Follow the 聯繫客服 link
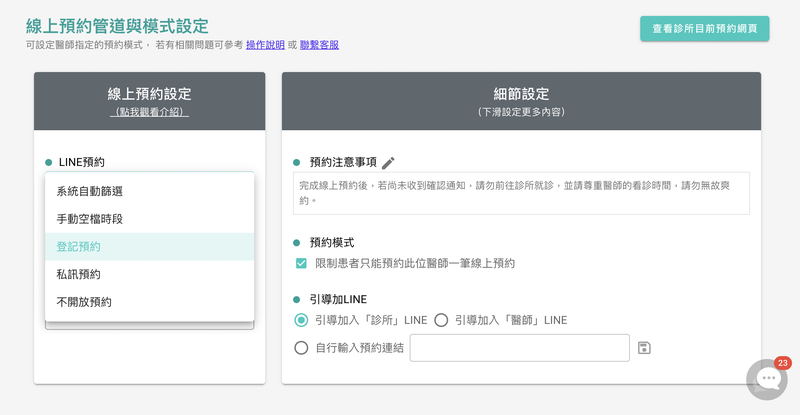 319,45
